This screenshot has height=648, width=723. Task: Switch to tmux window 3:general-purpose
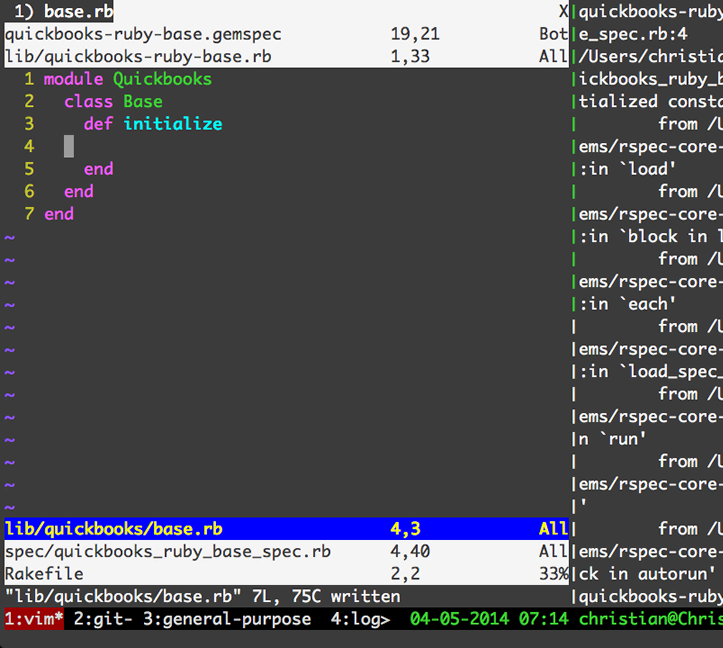227,619
